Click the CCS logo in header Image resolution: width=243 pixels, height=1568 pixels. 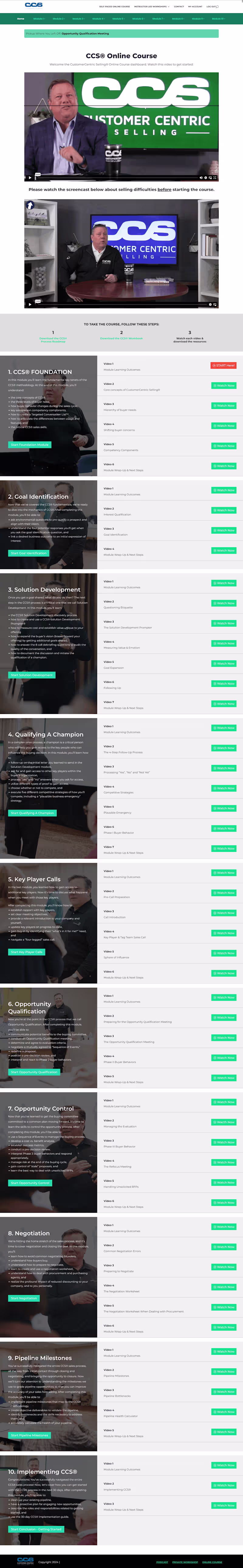click(34, 5)
